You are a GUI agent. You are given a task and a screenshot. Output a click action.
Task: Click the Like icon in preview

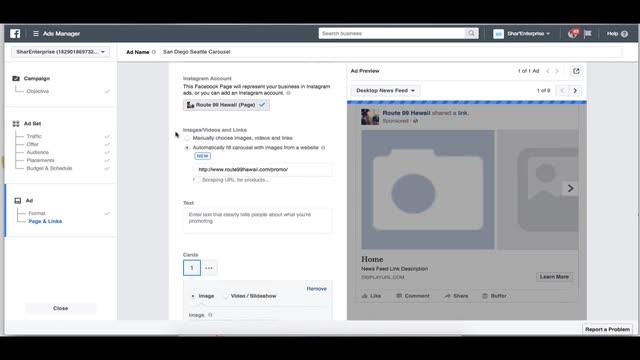[x=365, y=296]
